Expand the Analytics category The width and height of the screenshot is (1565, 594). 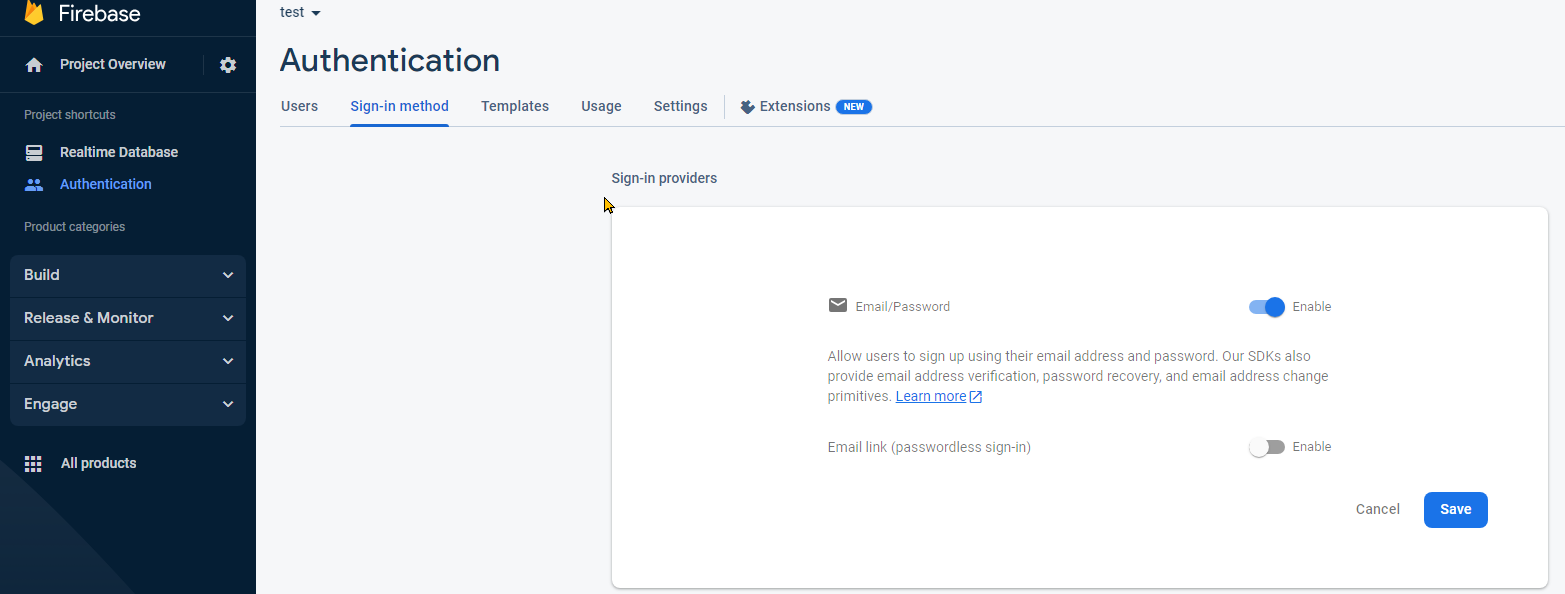[128, 361]
